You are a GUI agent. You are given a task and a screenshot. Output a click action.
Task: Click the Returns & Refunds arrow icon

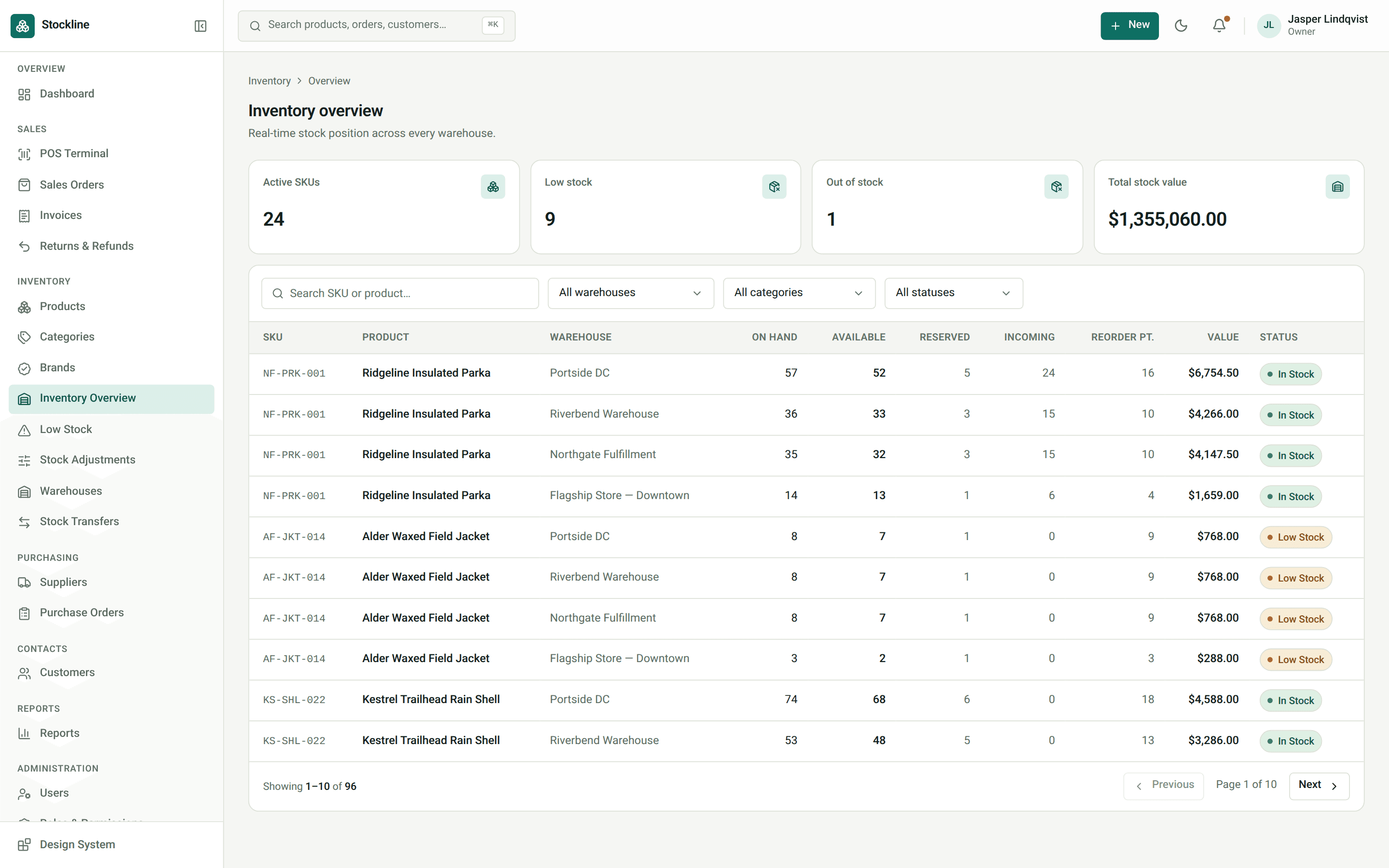coord(24,246)
